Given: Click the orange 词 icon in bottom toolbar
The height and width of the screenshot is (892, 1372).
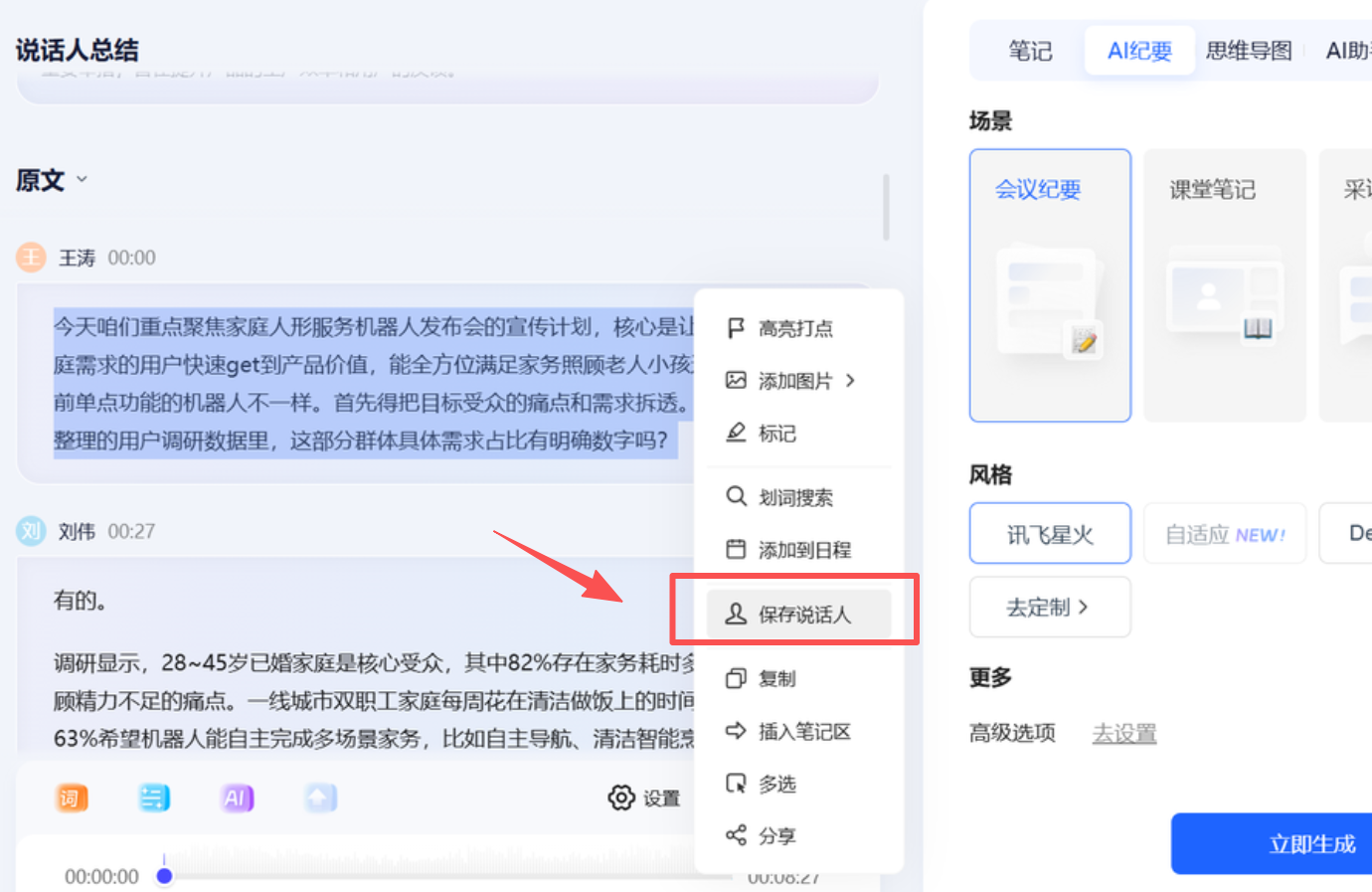Looking at the screenshot, I should [71, 798].
